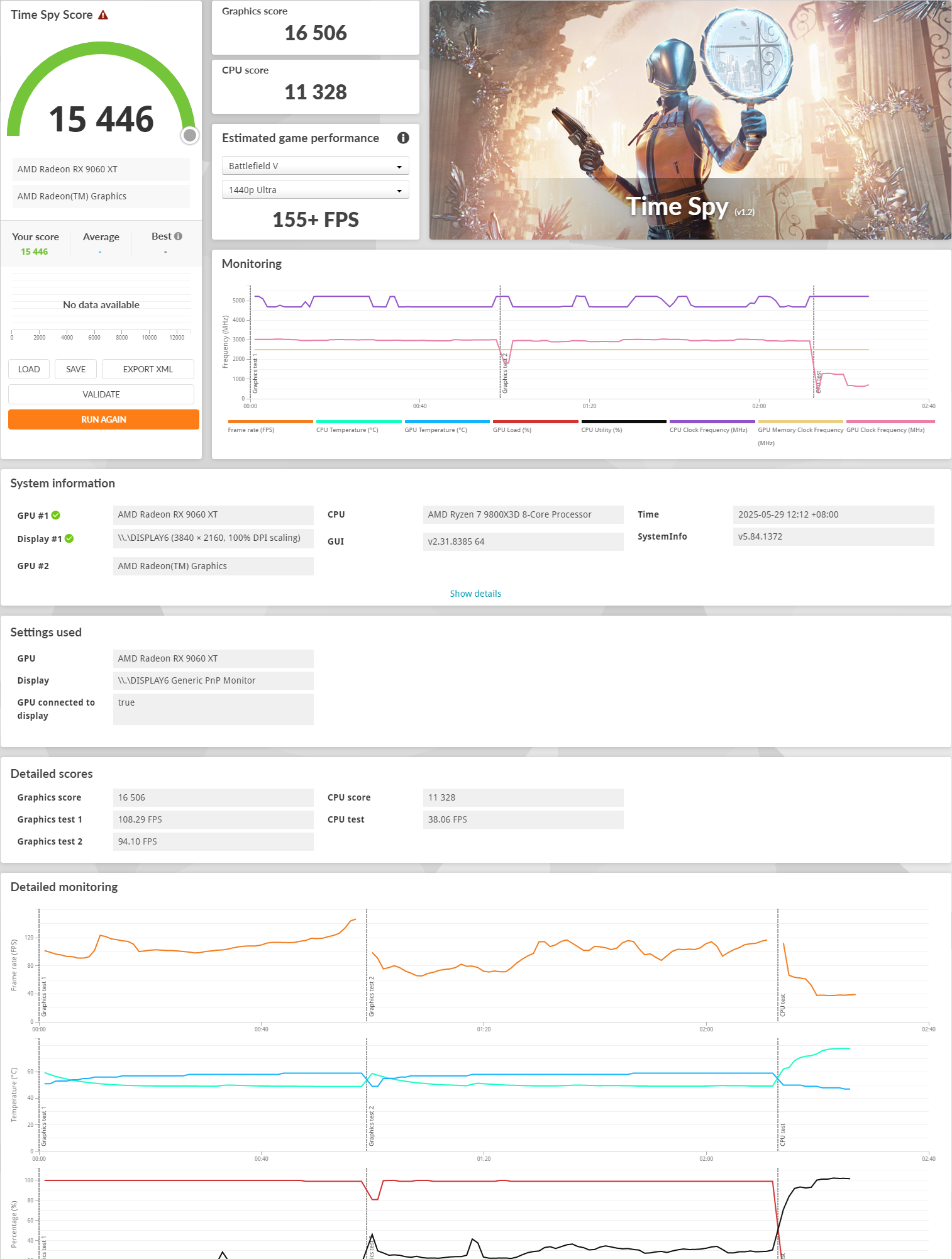The height and width of the screenshot is (1259, 952).
Task: Toggle GPU Temperature (°C) blue legend swatch
Action: point(447,422)
